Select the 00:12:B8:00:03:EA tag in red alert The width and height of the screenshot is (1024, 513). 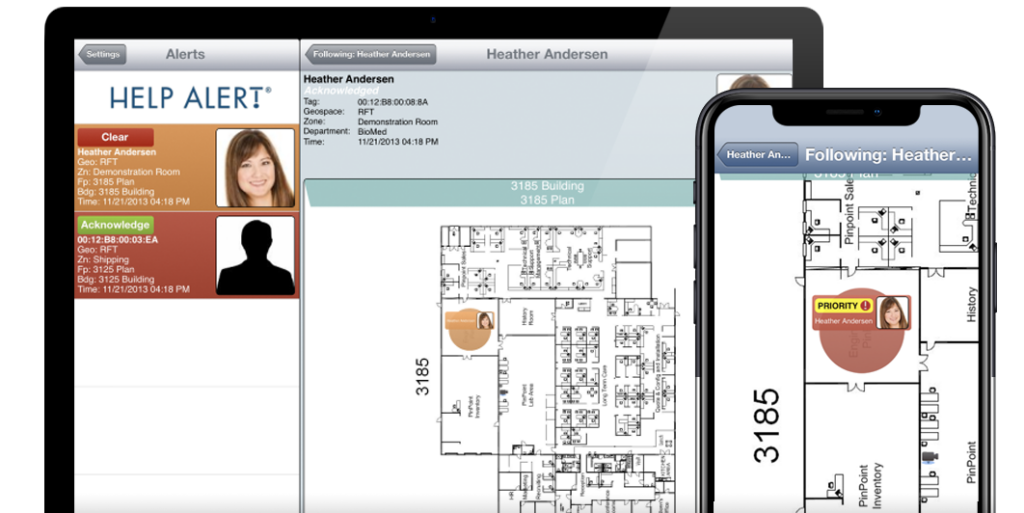coord(118,240)
